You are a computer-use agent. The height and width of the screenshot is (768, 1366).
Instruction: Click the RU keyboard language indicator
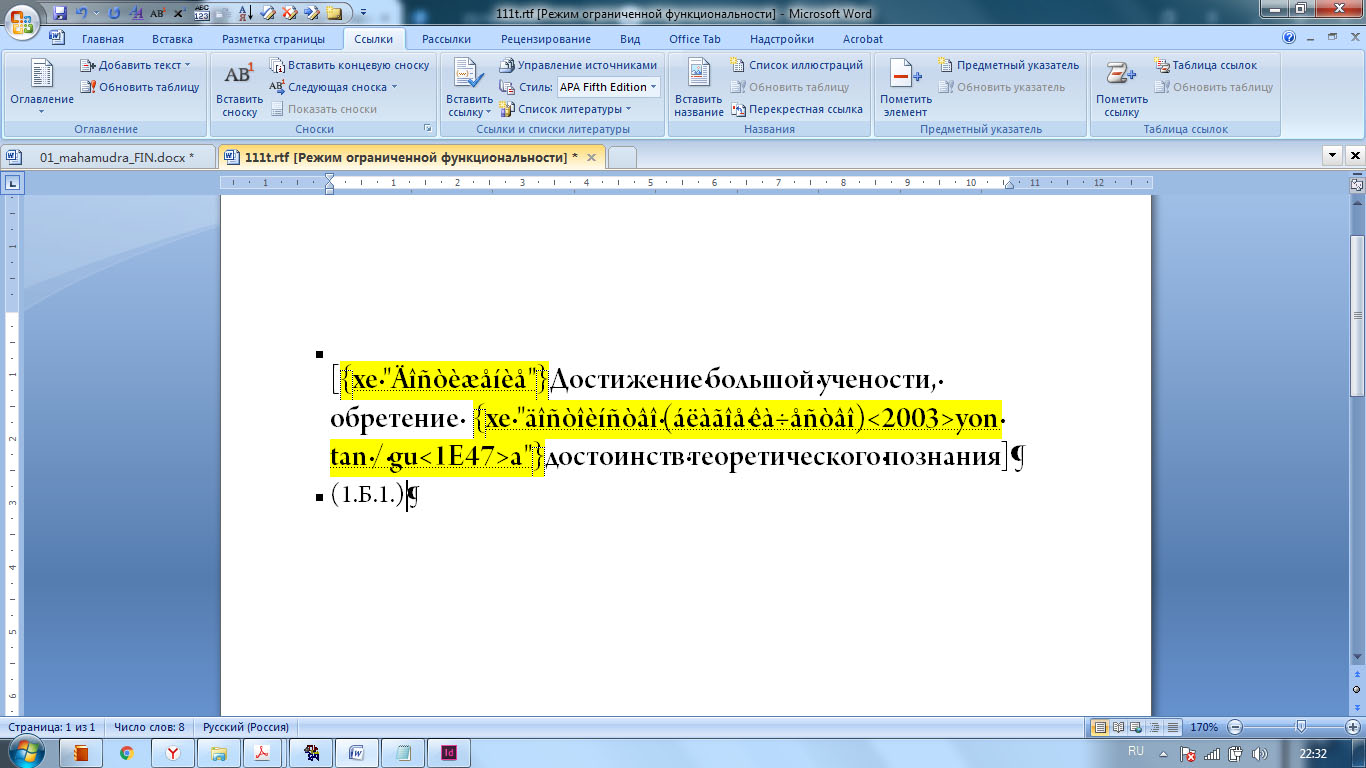[1135, 750]
